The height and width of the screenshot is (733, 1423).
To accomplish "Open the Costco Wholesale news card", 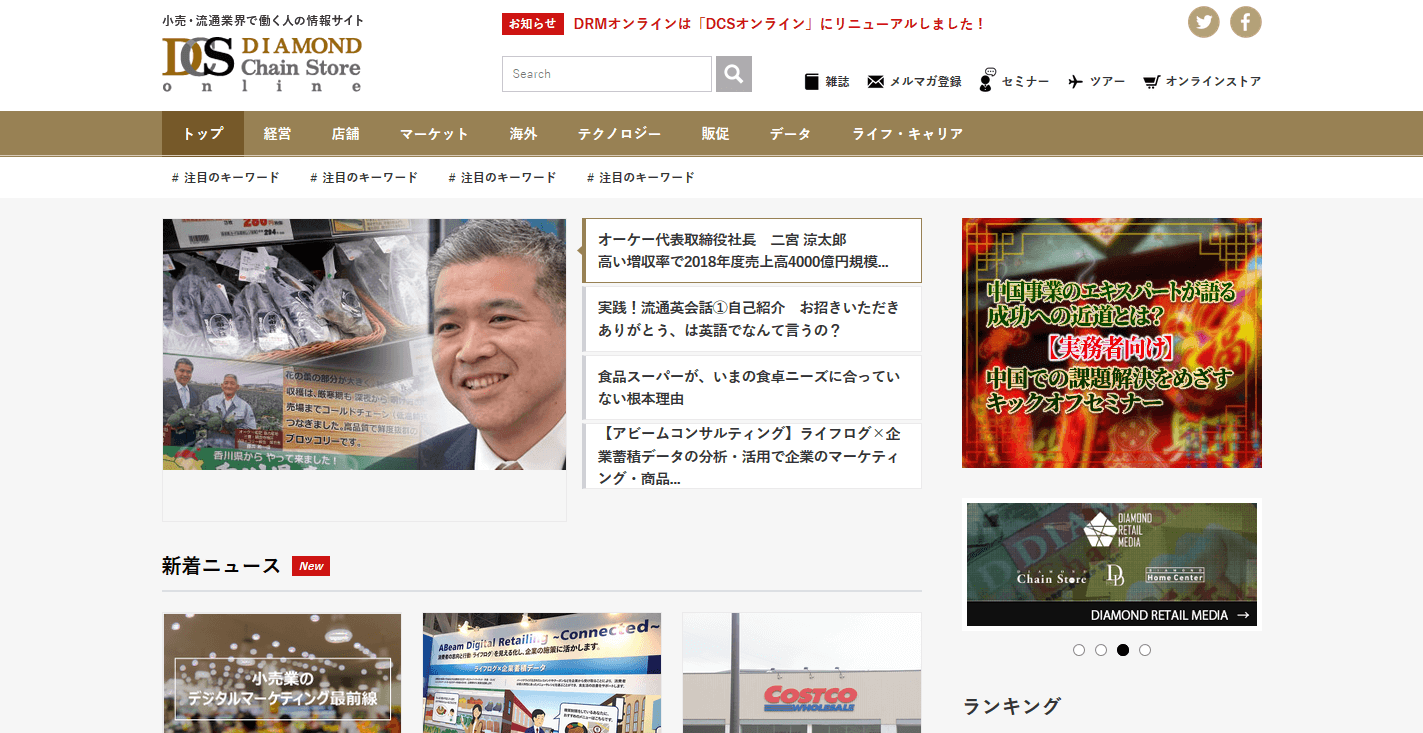I will click(x=802, y=673).
